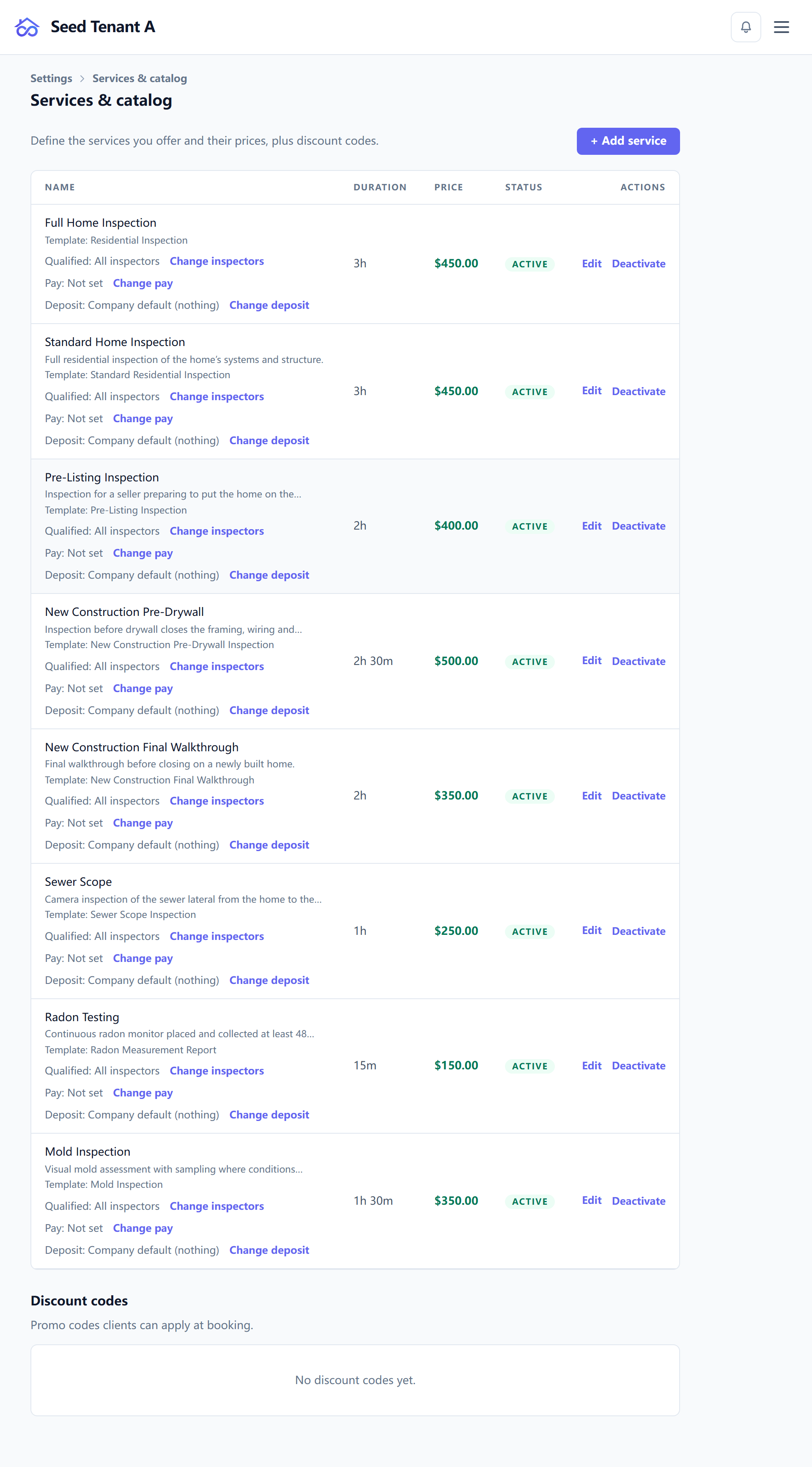Viewport: 812px width, 1467px height.
Task: Open the notifications bell
Action: (745, 27)
